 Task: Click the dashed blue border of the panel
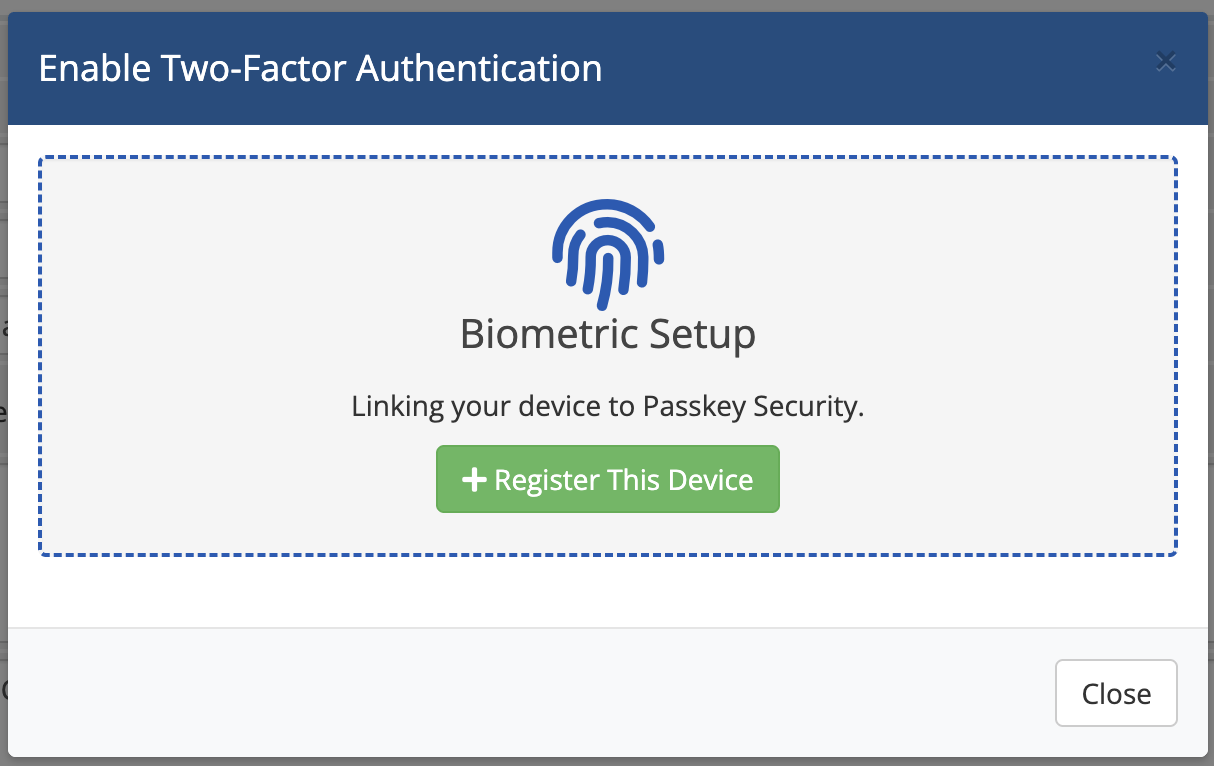tap(40, 355)
